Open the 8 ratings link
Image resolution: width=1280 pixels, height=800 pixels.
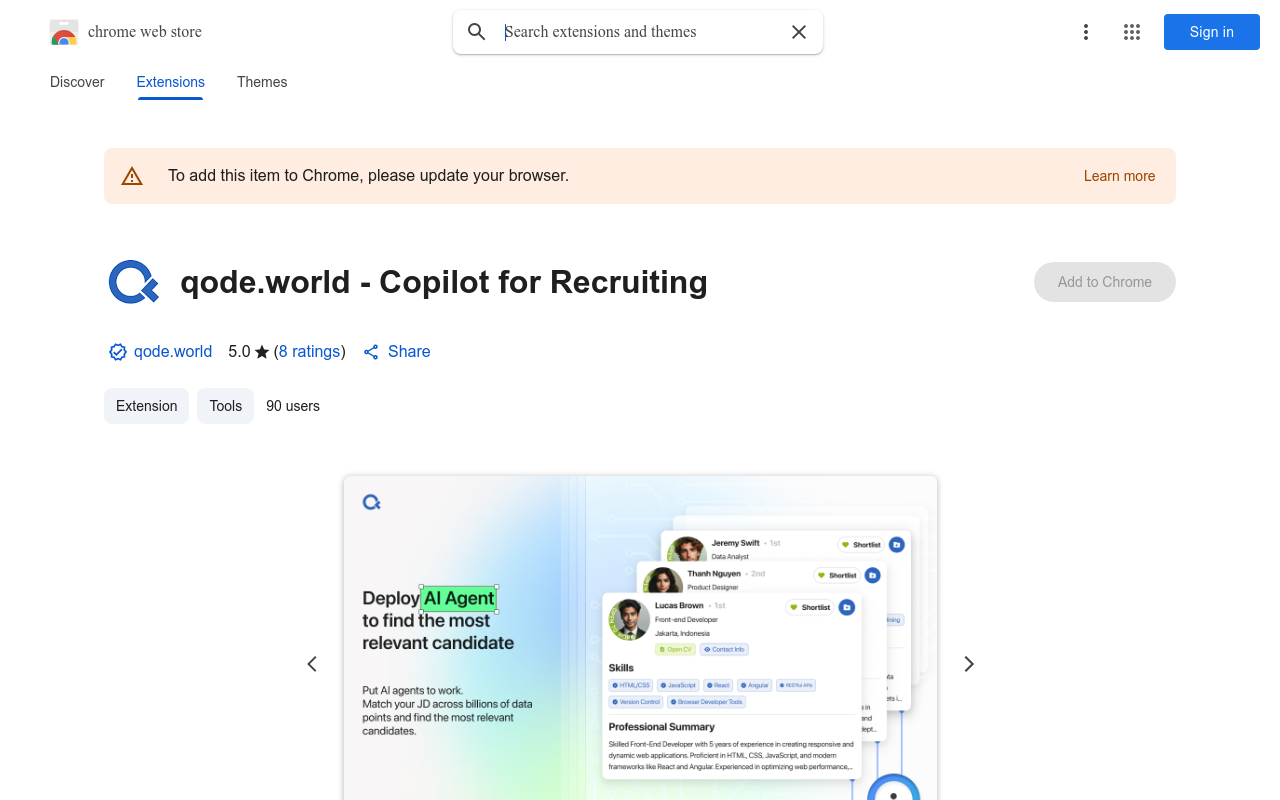click(310, 352)
